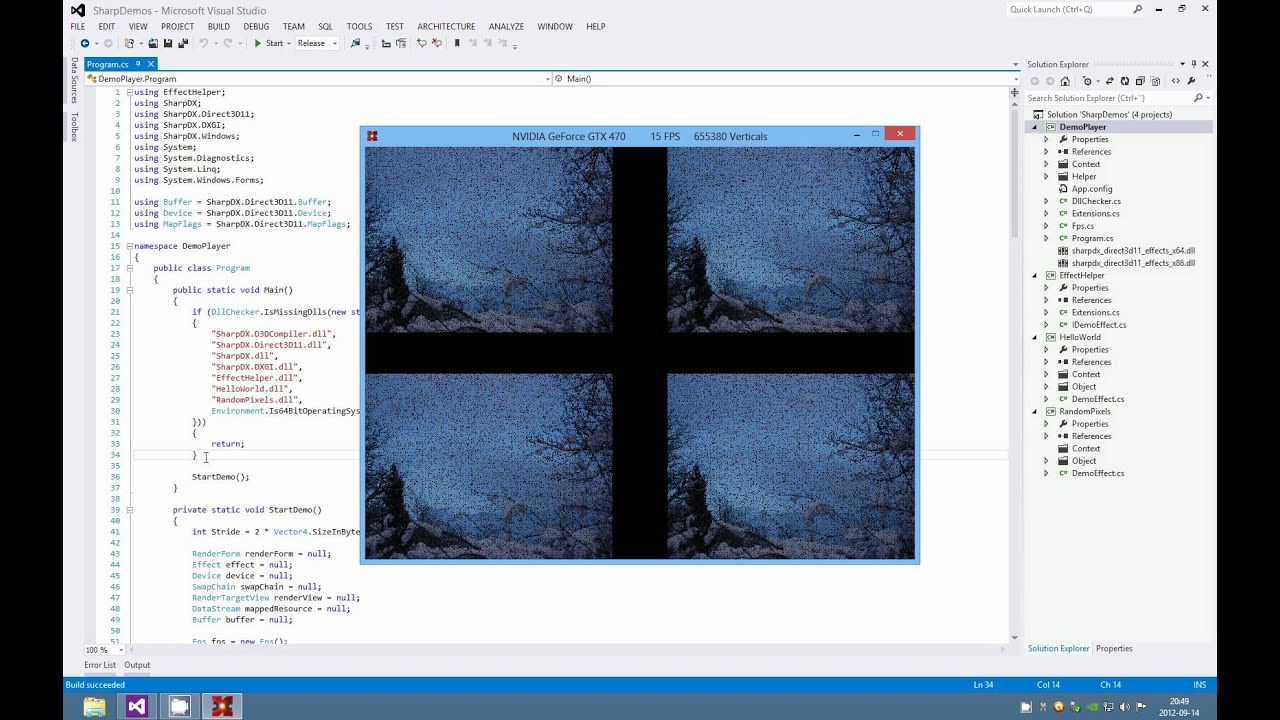The image size is (1280, 720).
Task: Click the red demo app icon in the taskbar
Action: pyautogui.click(x=222, y=706)
